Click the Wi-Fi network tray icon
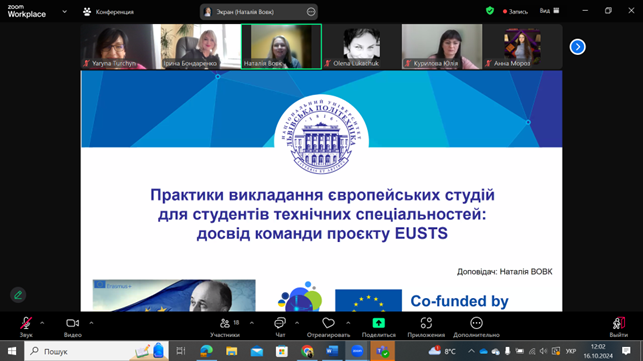The height and width of the screenshot is (361, 643). (x=532, y=351)
